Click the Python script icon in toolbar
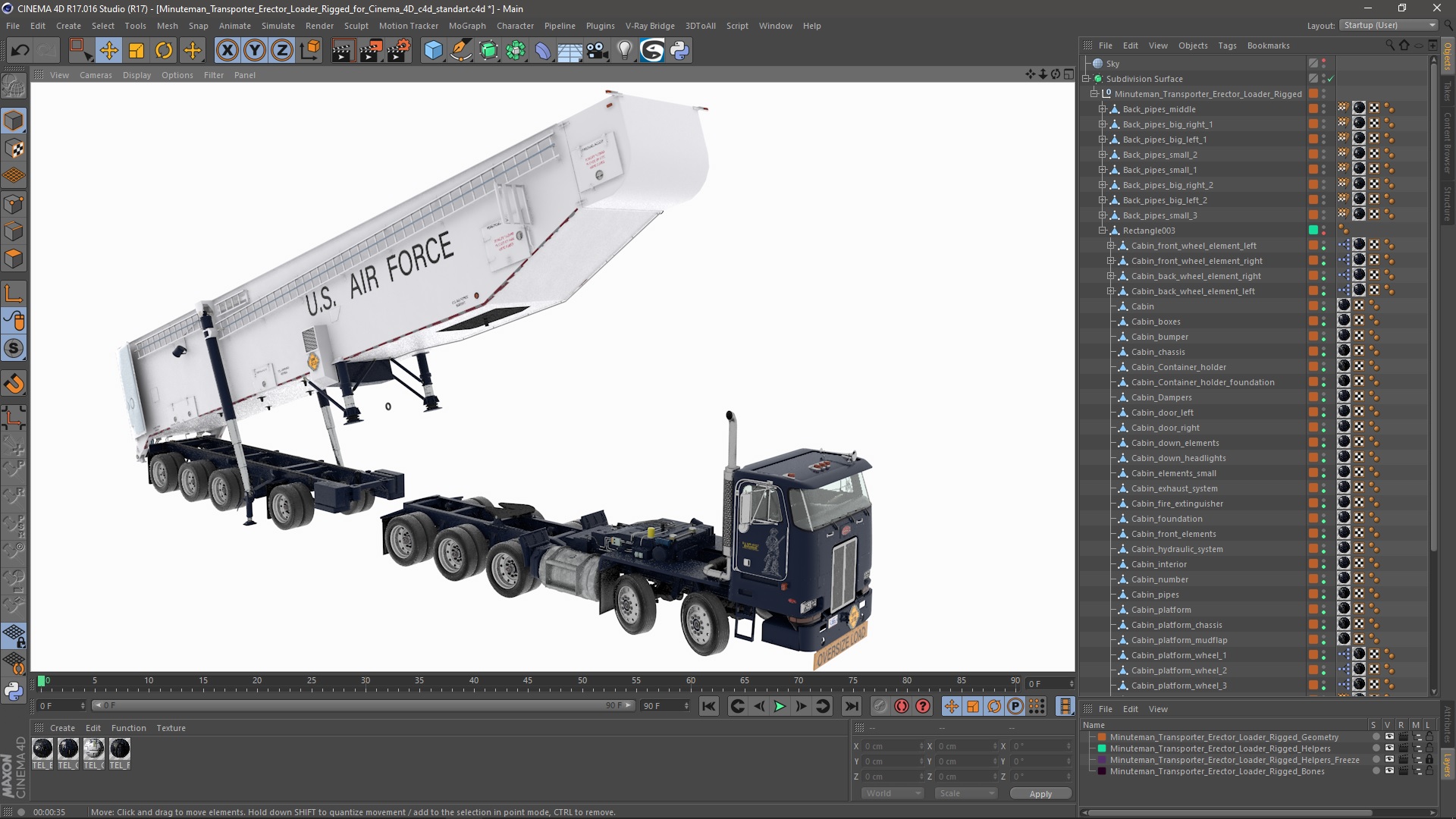Image resolution: width=1456 pixels, height=819 pixels. click(680, 51)
